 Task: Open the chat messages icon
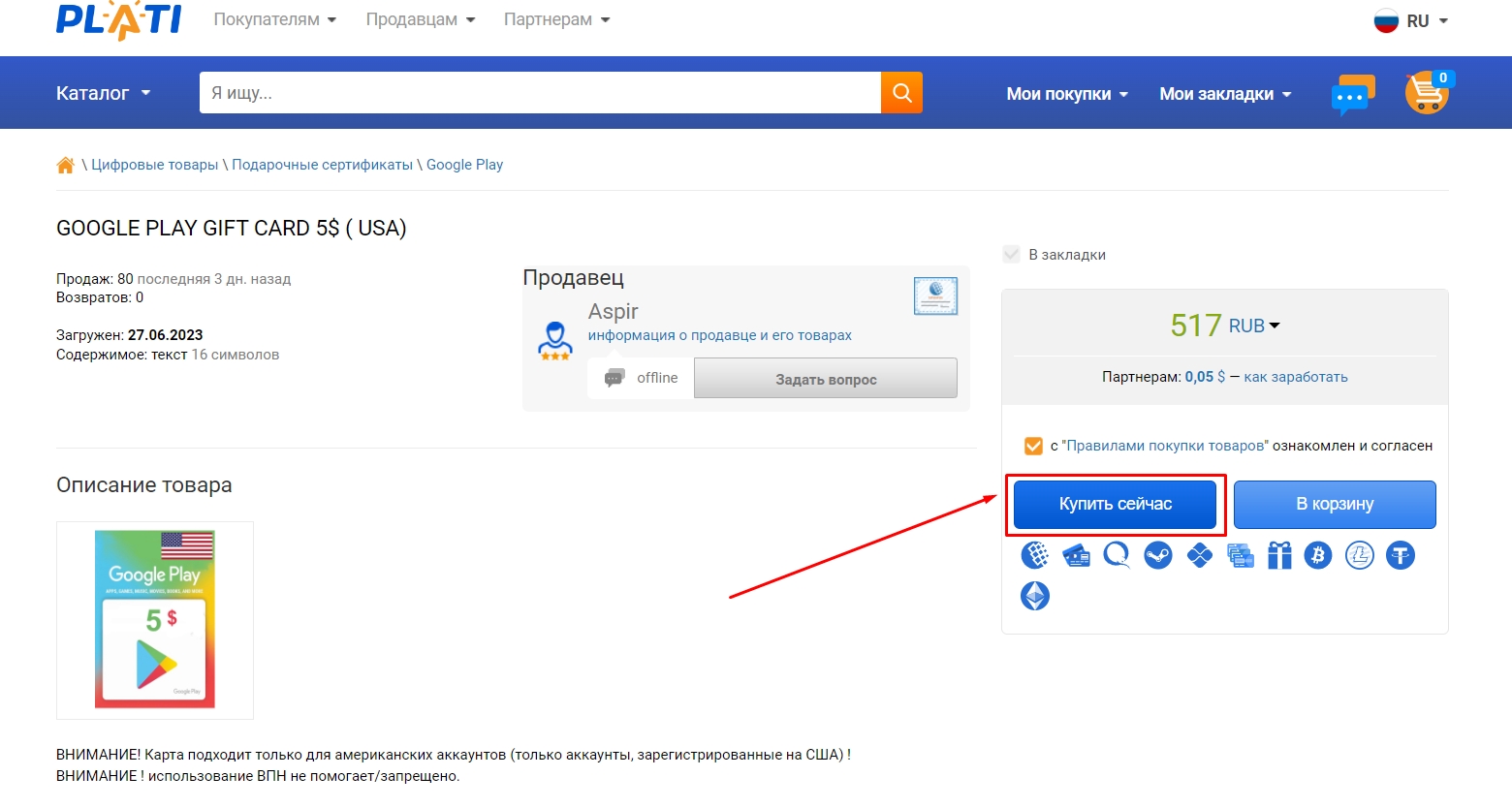click(1353, 94)
